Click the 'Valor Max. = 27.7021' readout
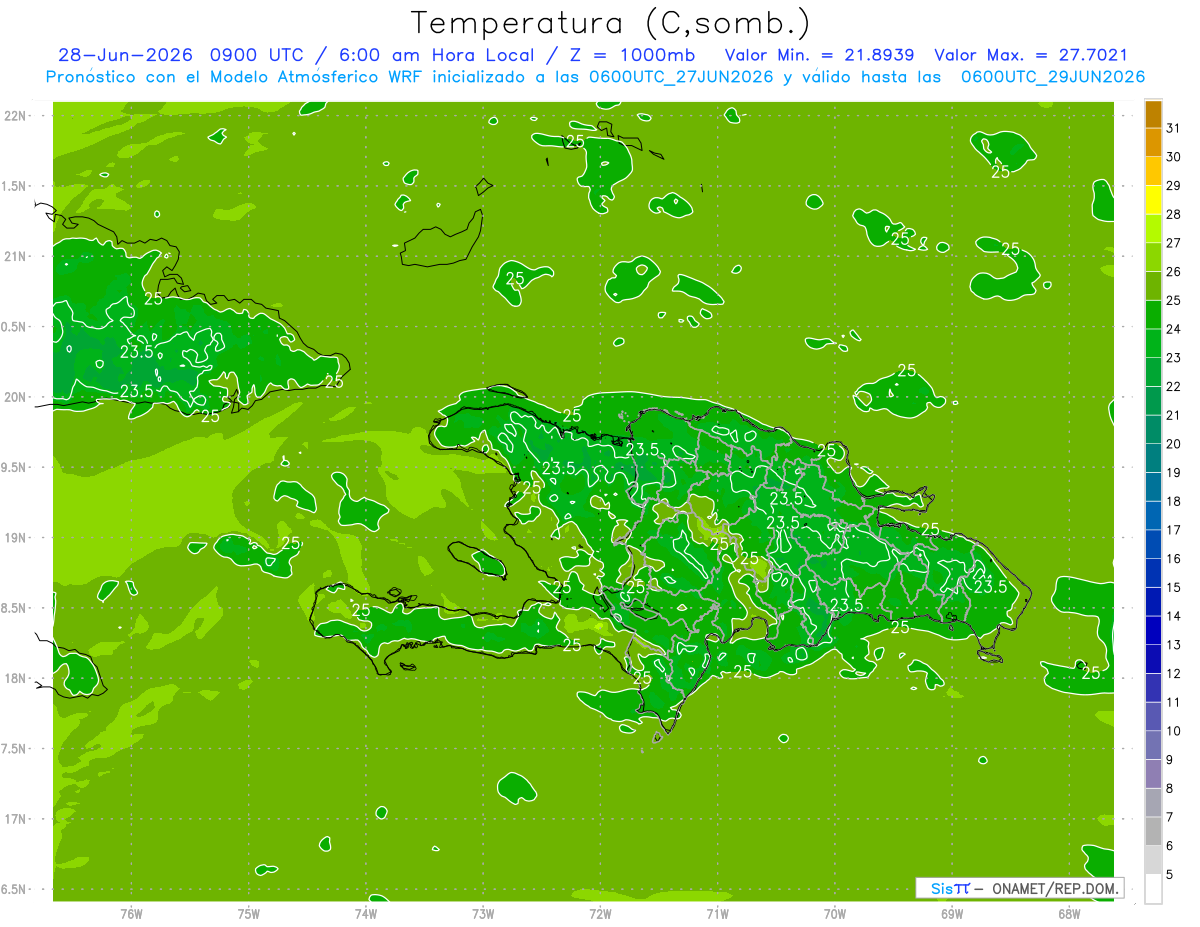Image resolution: width=1200 pixels, height=927 pixels. point(1030,55)
